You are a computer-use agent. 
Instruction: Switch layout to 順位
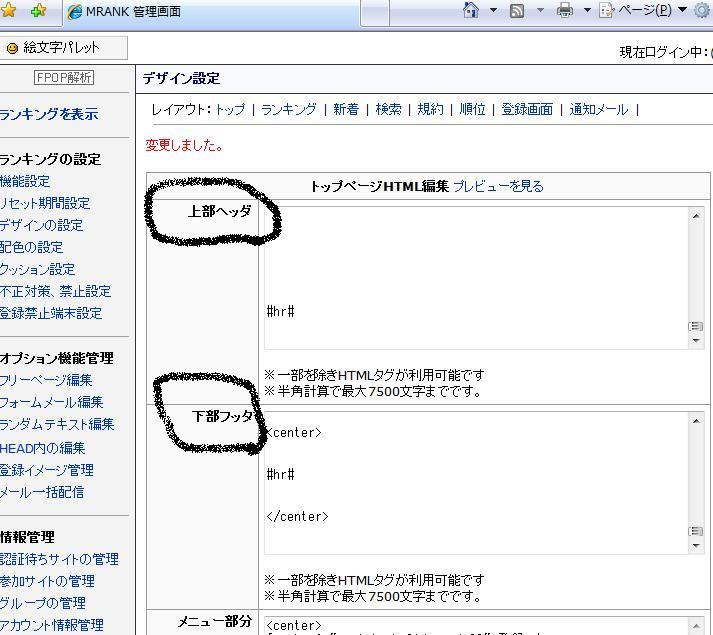tap(472, 109)
